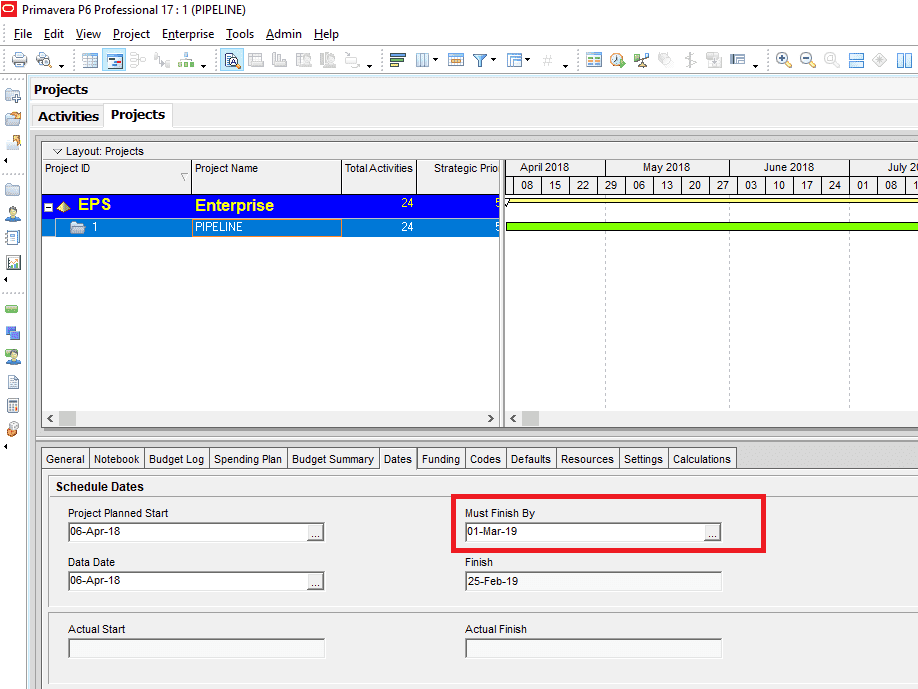
Task: Expand the Layout: Projects options arrow
Action: point(57,151)
